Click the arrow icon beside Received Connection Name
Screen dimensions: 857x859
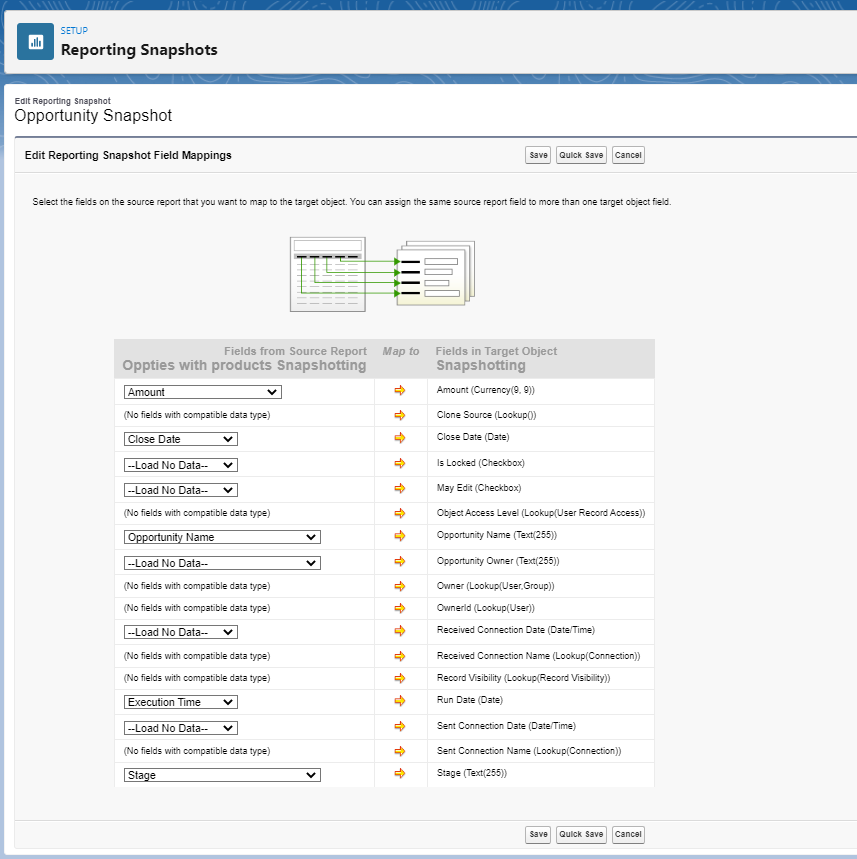point(400,656)
